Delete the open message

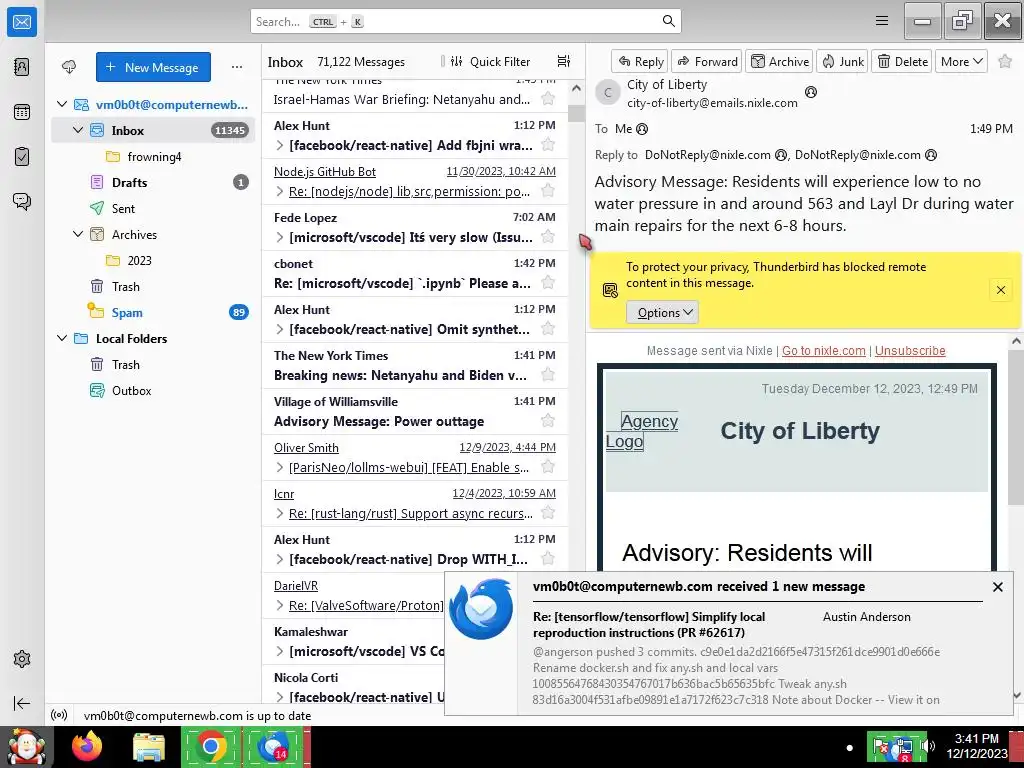click(x=902, y=61)
